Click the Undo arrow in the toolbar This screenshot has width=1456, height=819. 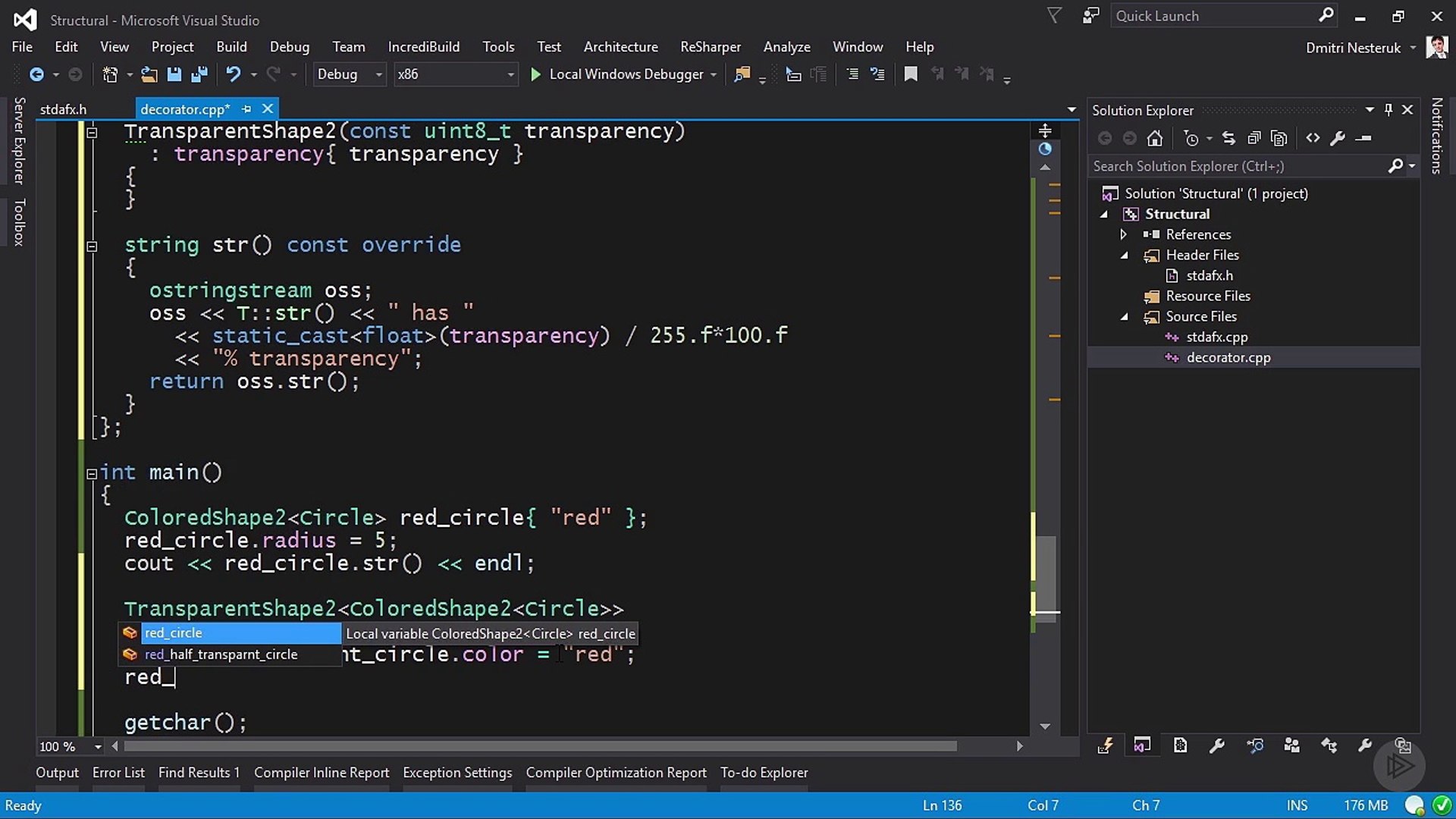click(233, 74)
